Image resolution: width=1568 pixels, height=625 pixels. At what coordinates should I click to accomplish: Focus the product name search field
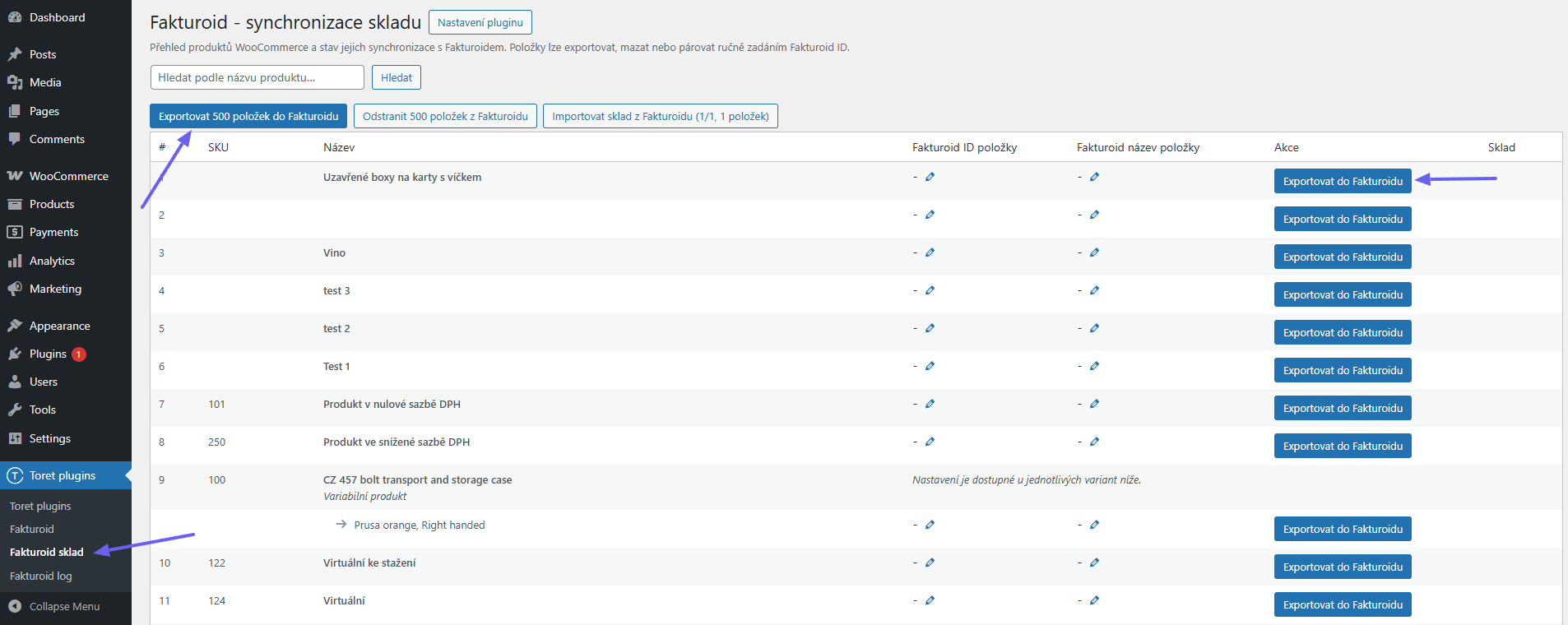click(x=257, y=77)
